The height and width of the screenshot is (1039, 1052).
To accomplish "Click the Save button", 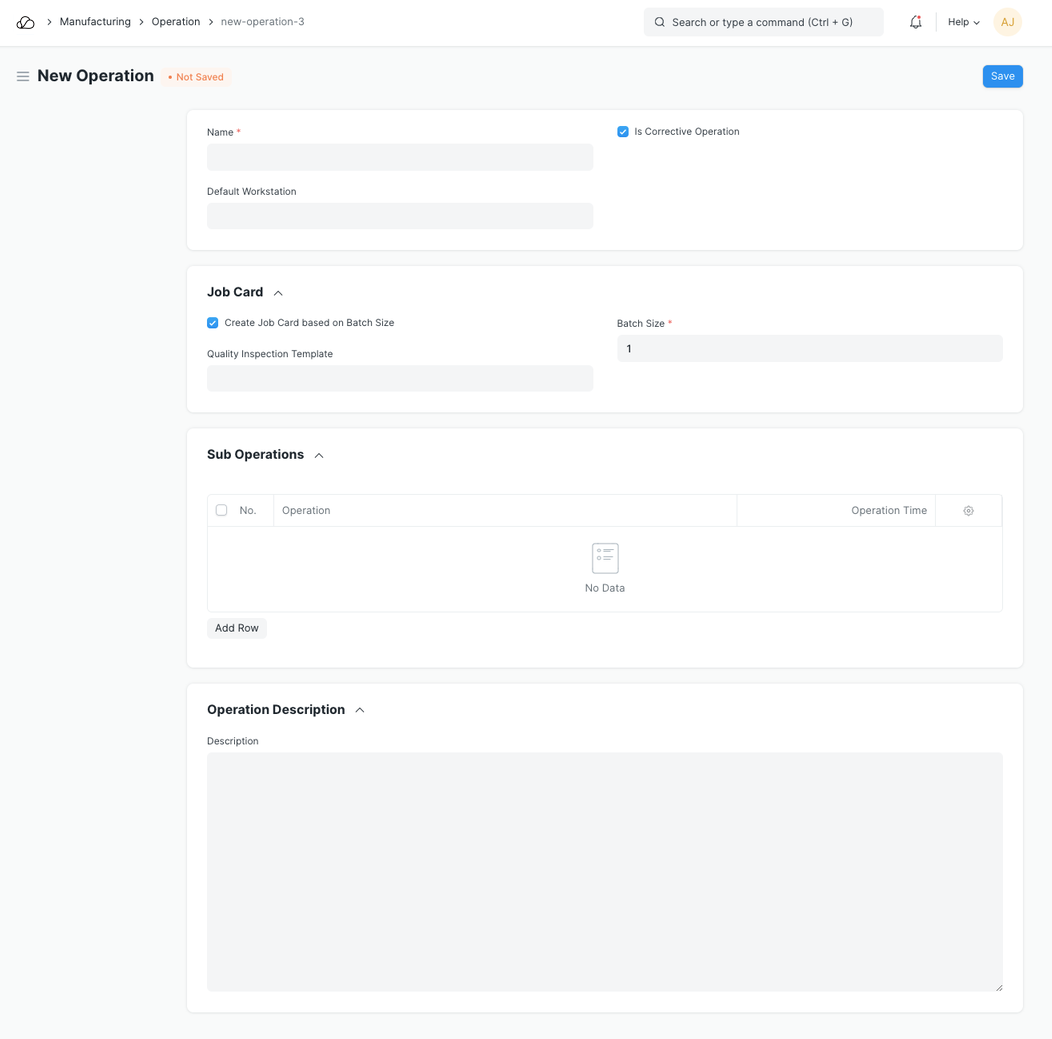I will pyautogui.click(x=1002, y=76).
